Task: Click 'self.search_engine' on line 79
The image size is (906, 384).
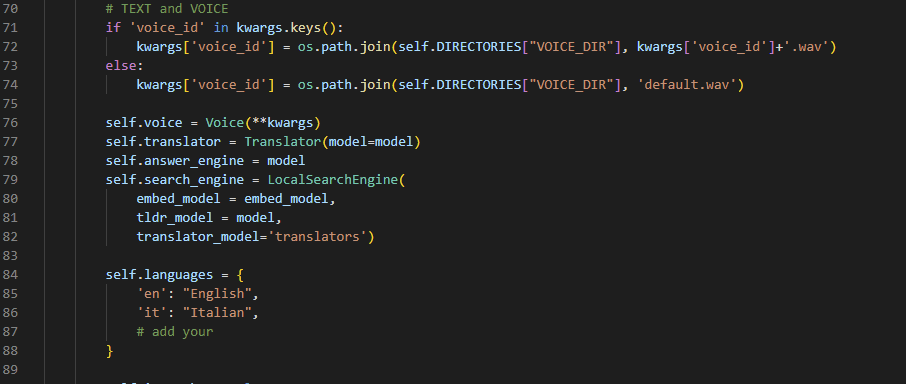Action: [174, 180]
